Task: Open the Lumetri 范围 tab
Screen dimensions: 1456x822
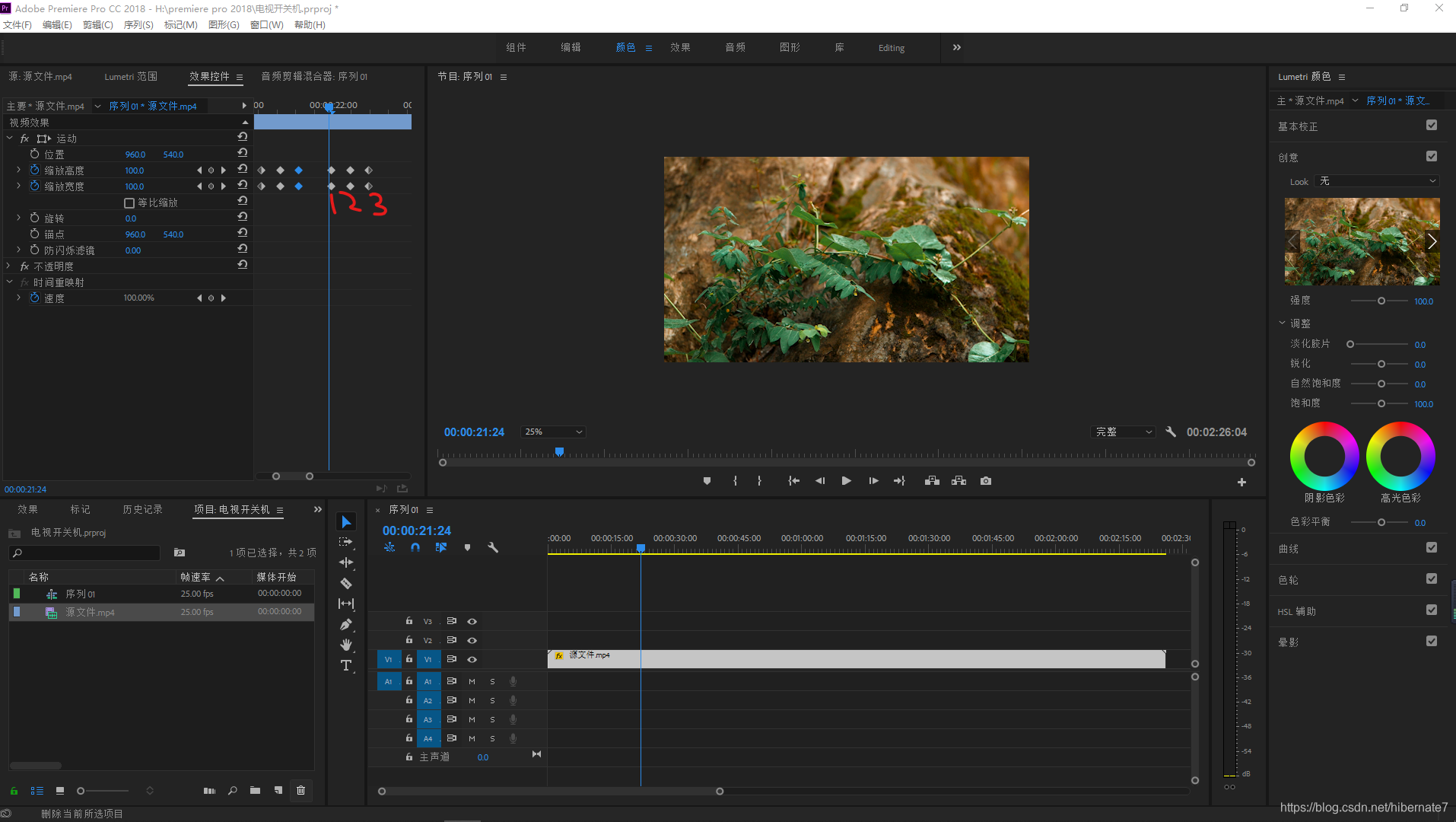Action: pos(131,76)
